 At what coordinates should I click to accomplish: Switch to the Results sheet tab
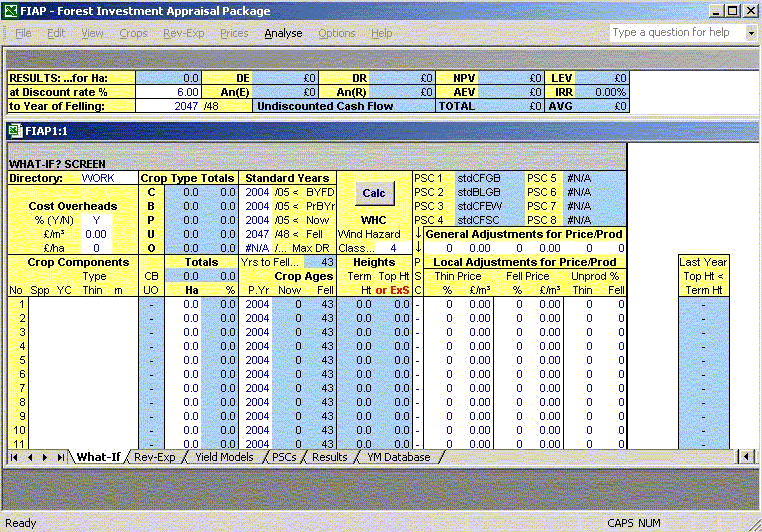(x=329, y=457)
